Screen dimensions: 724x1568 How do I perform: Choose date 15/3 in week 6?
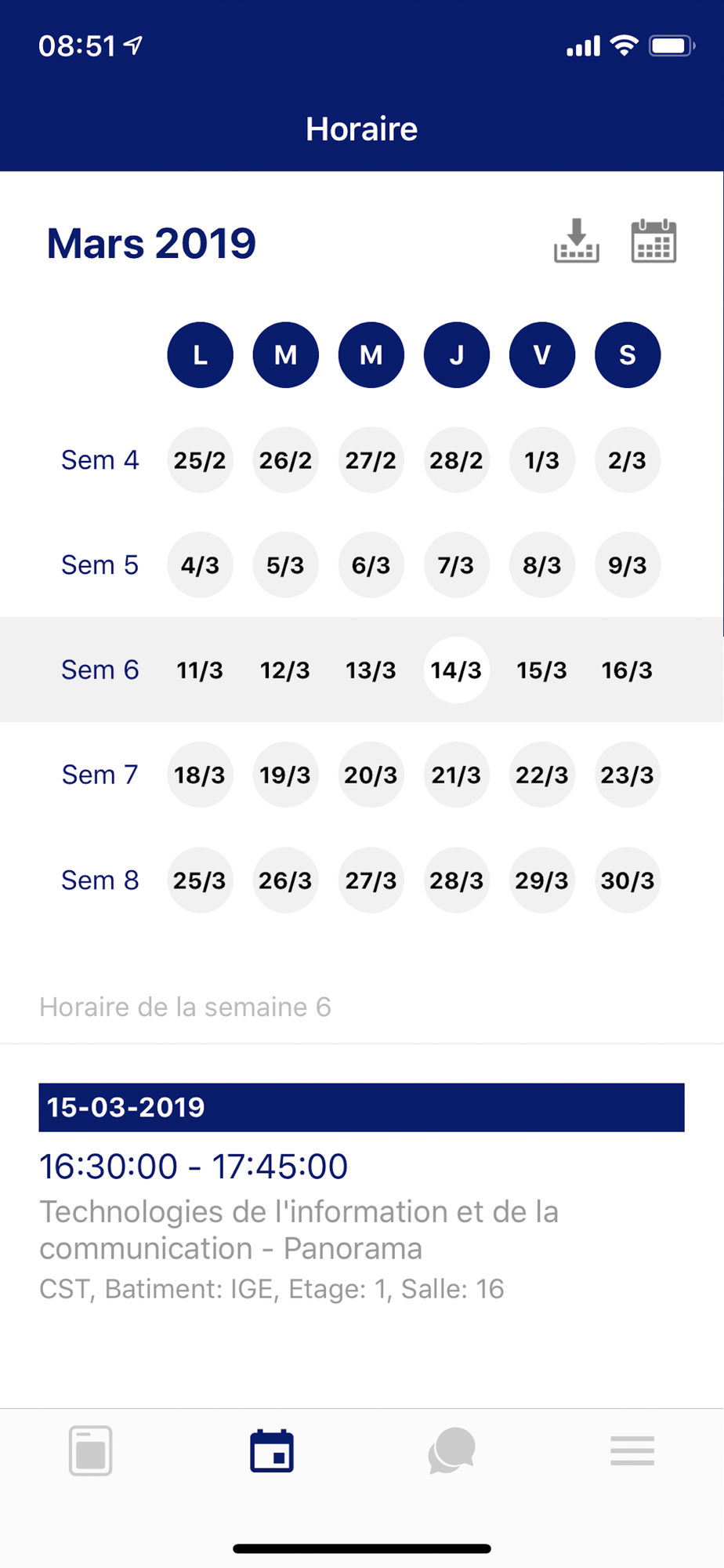point(541,670)
